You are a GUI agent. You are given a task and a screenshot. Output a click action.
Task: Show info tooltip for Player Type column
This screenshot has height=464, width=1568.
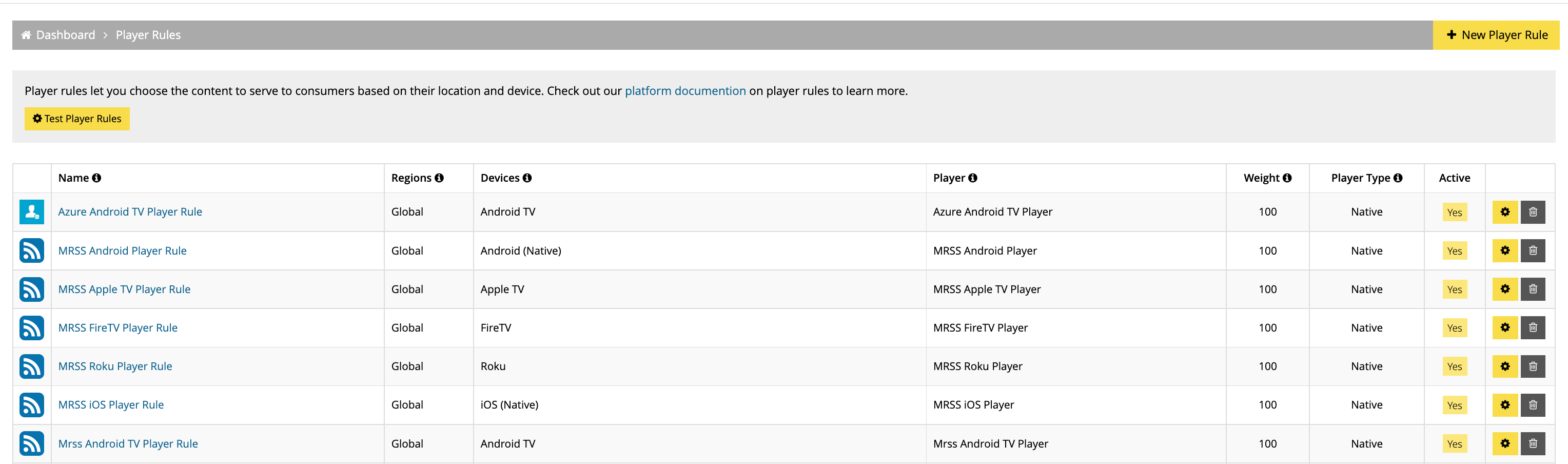[x=1398, y=178]
